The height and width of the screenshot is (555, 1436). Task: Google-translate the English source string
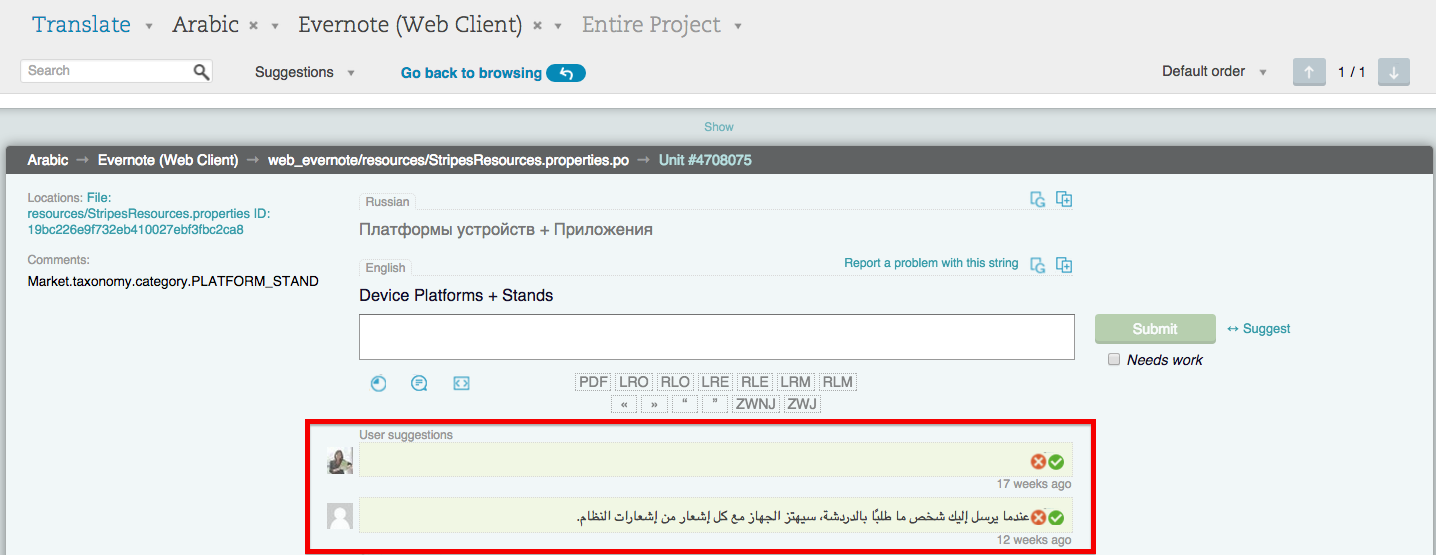pos(1038,265)
